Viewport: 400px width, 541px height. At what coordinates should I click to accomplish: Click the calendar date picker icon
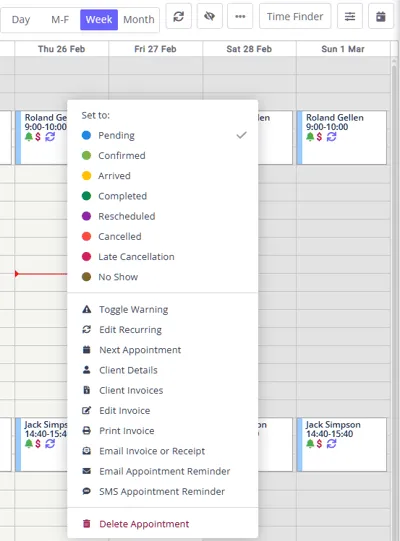(381, 16)
